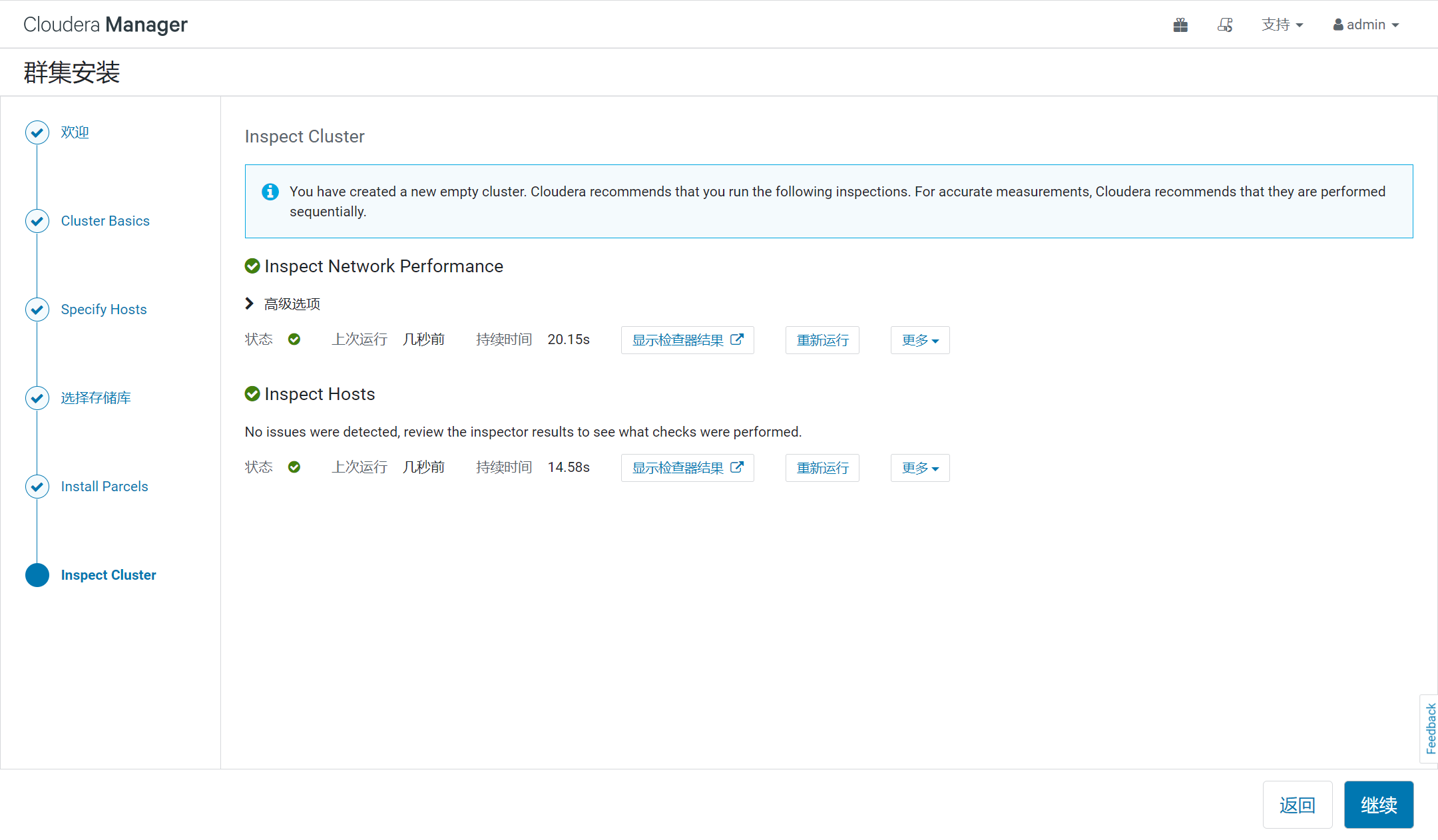Expand the 高级选项 advanced options chevron
The image size is (1438, 840).
pyautogui.click(x=250, y=304)
